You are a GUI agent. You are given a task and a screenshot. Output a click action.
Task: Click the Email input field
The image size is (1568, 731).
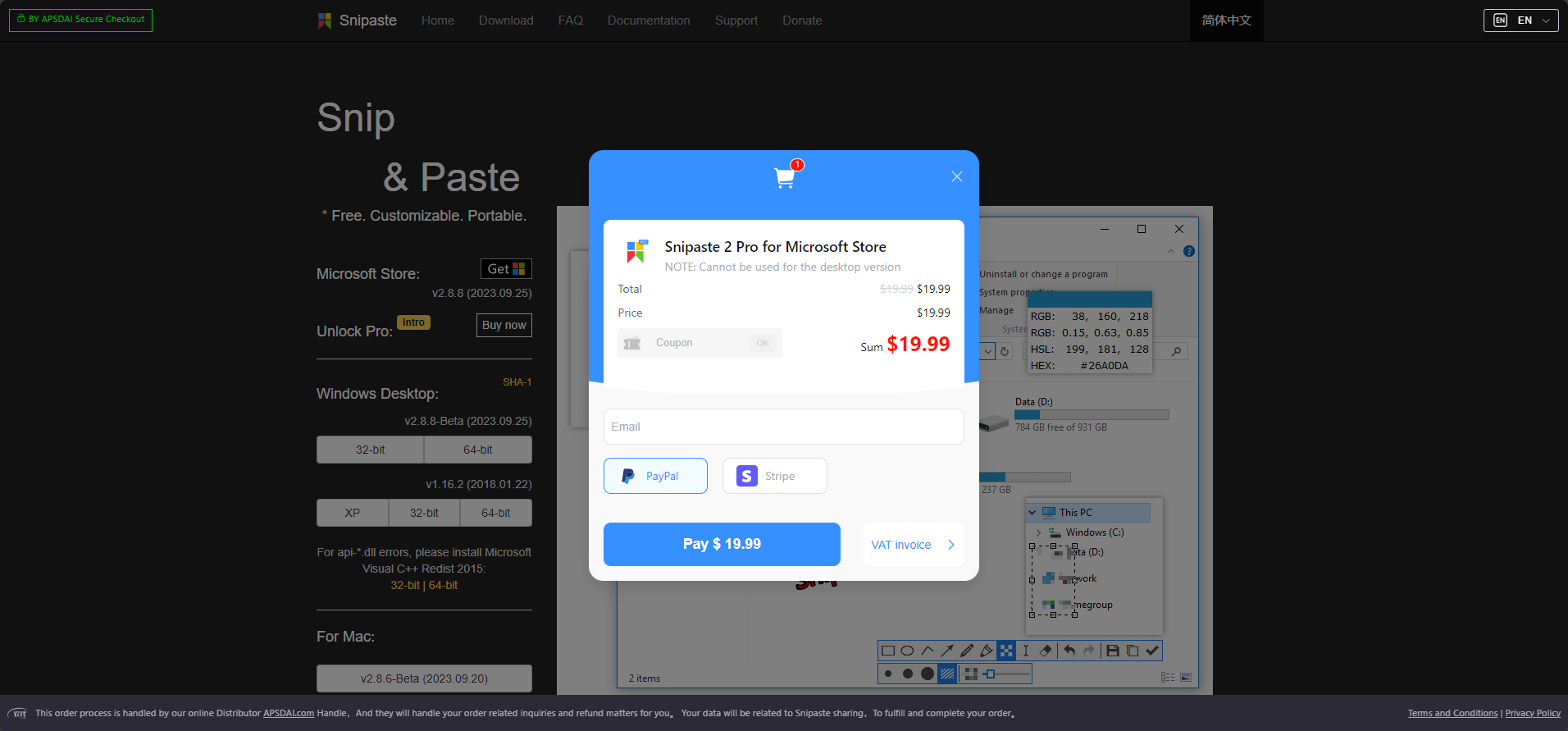[x=783, y=427]
